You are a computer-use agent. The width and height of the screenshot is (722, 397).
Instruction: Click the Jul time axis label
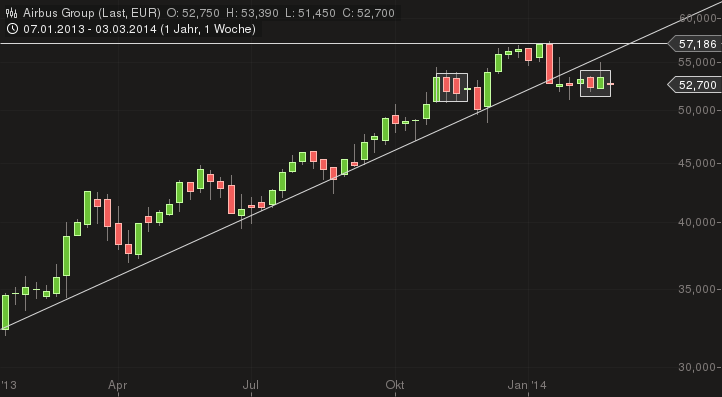pos(251,385)
